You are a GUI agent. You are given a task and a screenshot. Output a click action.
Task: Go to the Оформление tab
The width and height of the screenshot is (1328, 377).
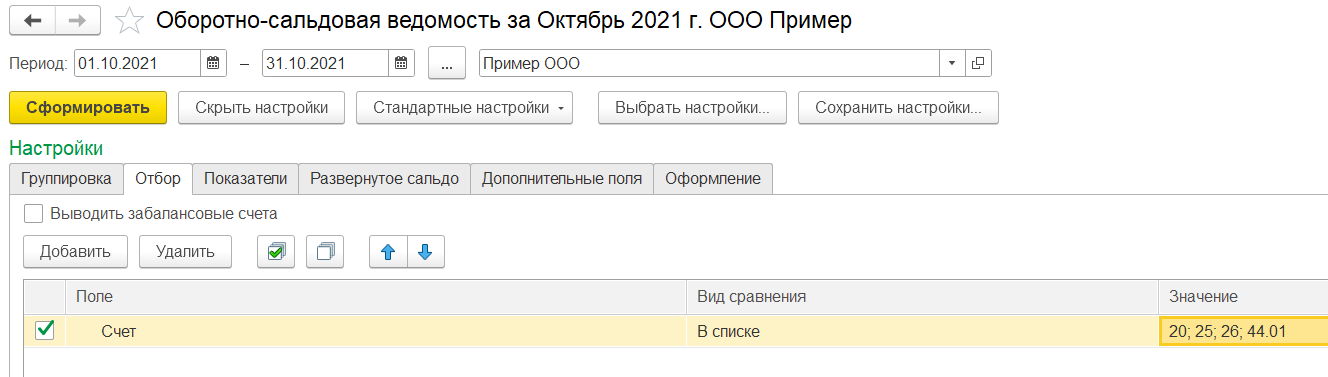pos(713,179)
